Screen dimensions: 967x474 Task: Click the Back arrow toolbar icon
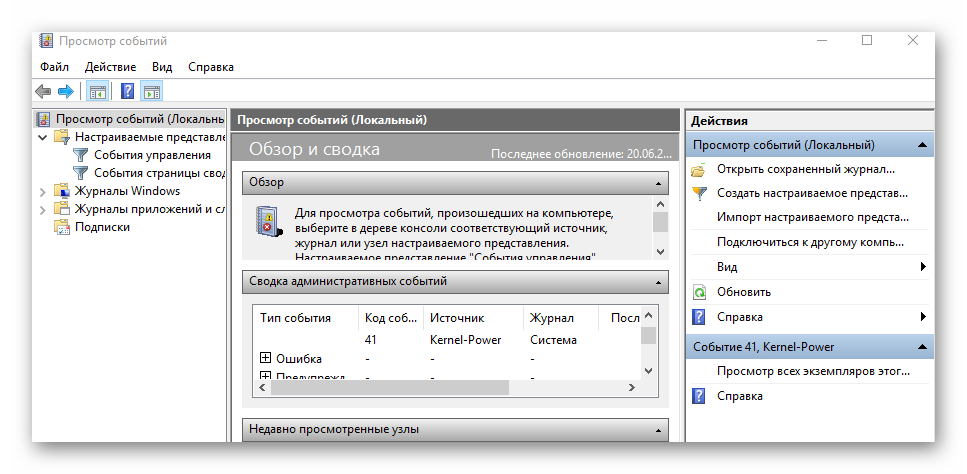43,92
